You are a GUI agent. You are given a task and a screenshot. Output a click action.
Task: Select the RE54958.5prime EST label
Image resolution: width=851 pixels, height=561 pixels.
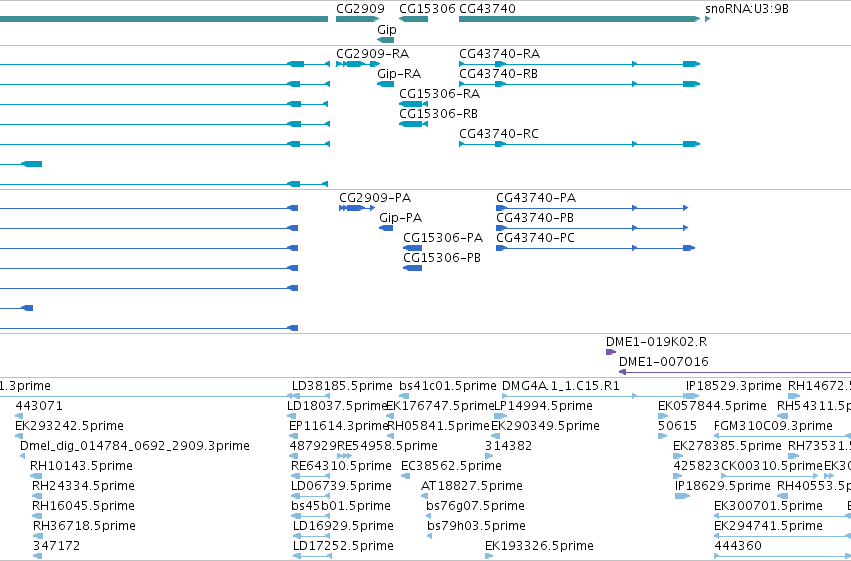388,446
